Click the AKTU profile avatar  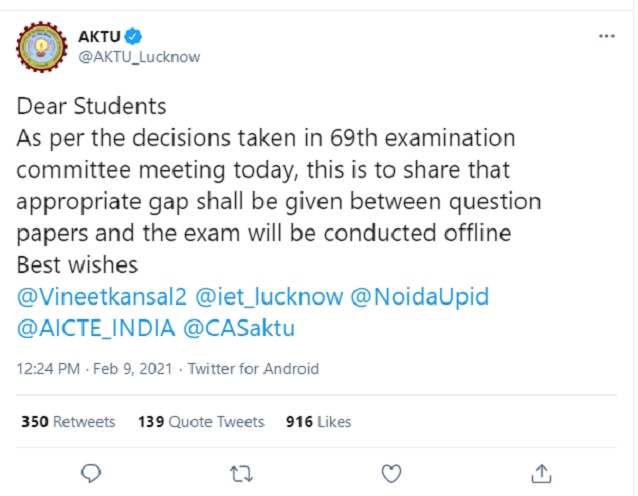click(x=41, y=47)
